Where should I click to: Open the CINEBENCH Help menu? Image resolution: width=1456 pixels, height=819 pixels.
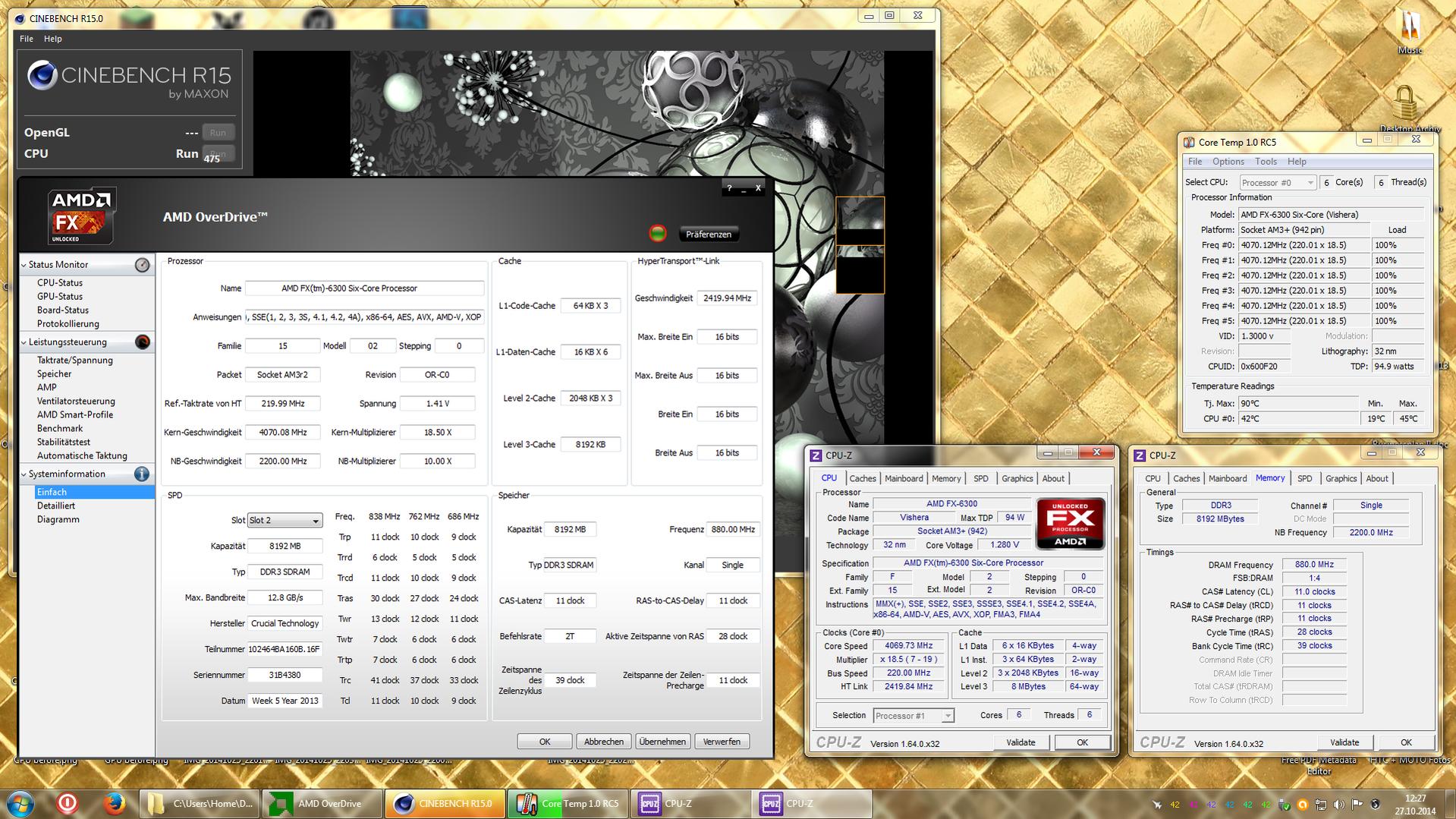(x=53, y=39)
